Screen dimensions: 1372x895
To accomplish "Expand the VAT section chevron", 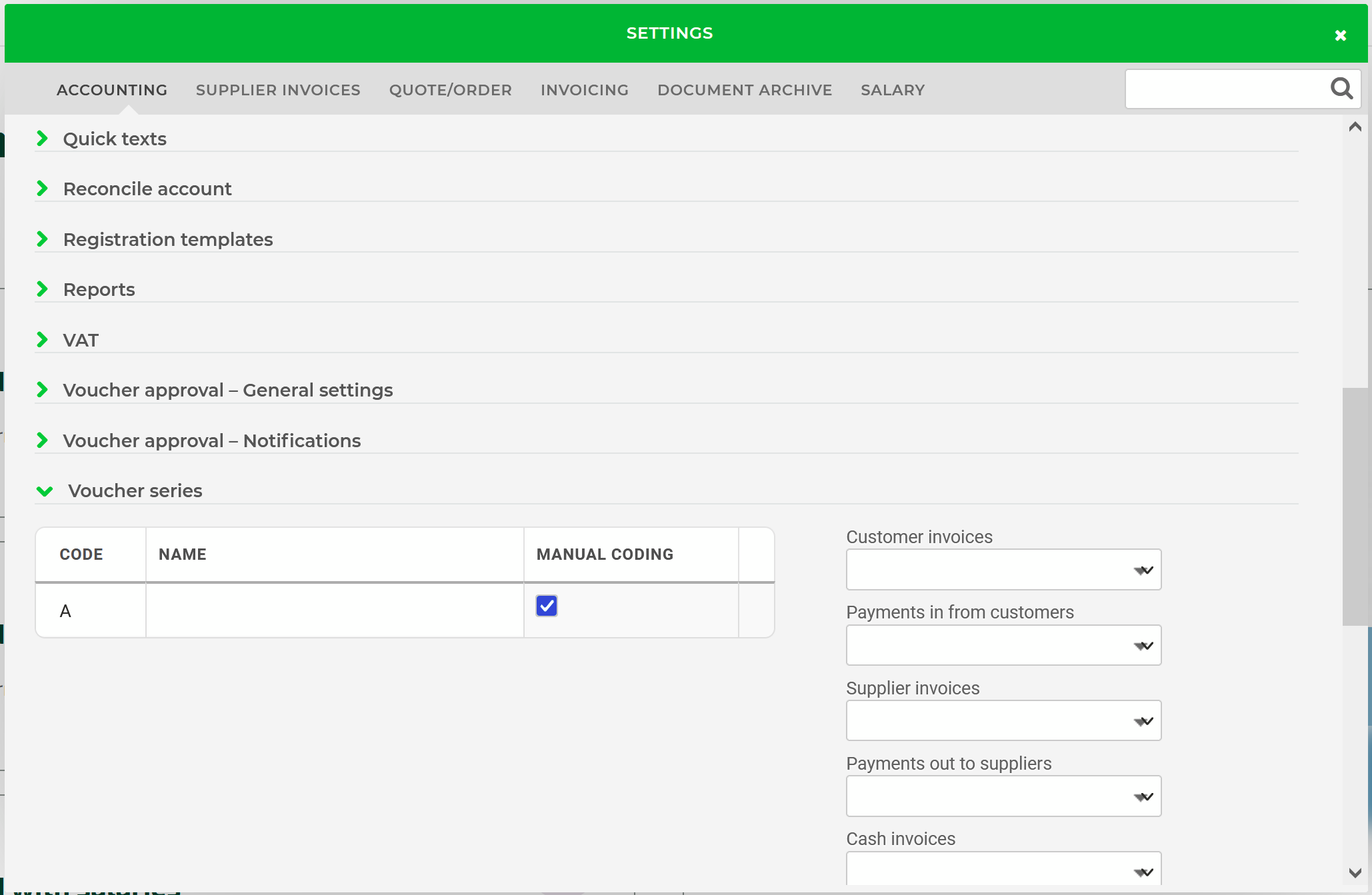I will coord(43,340).
